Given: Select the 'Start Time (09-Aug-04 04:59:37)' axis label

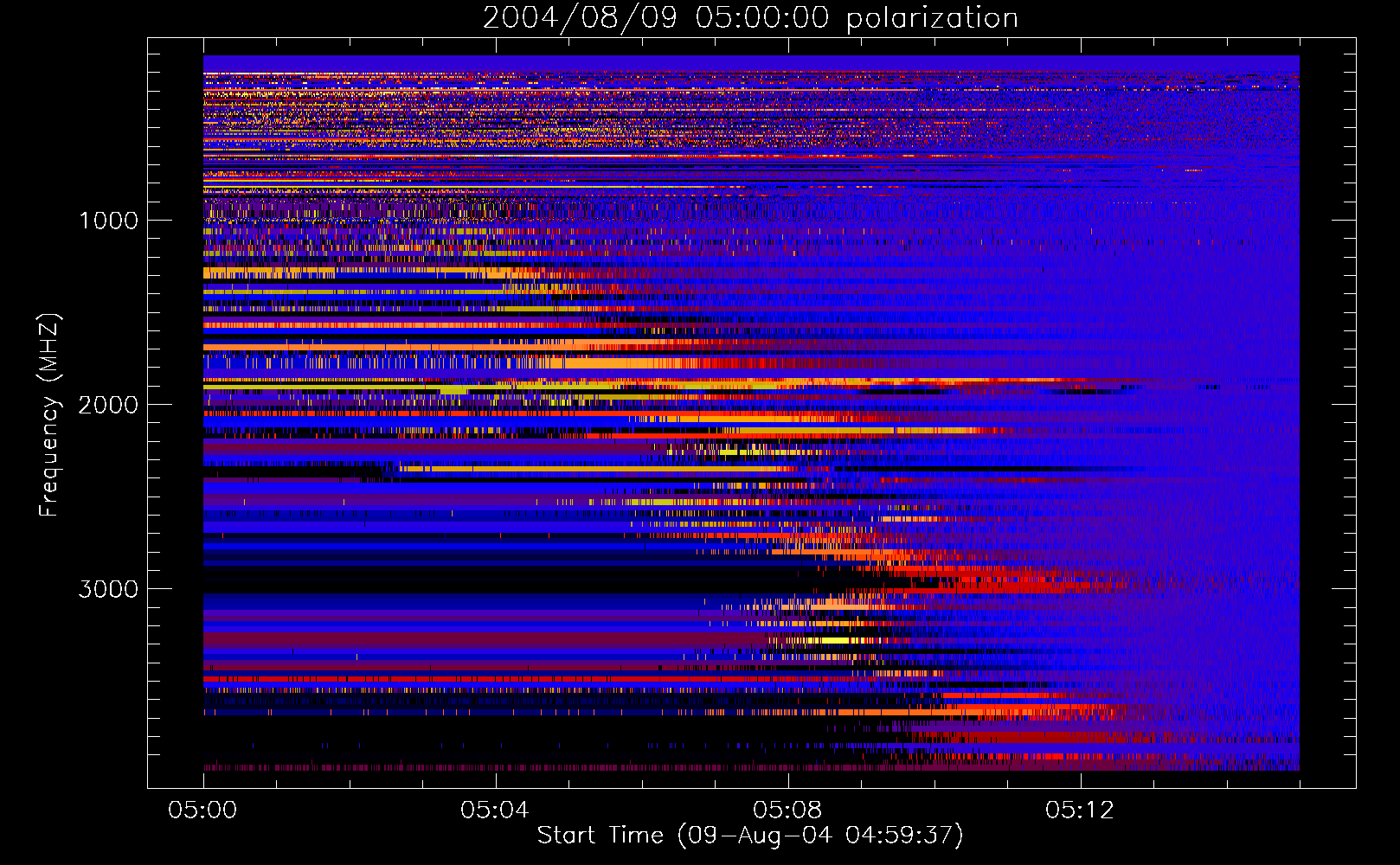Looking at the screenshot, I should (750, 836).
